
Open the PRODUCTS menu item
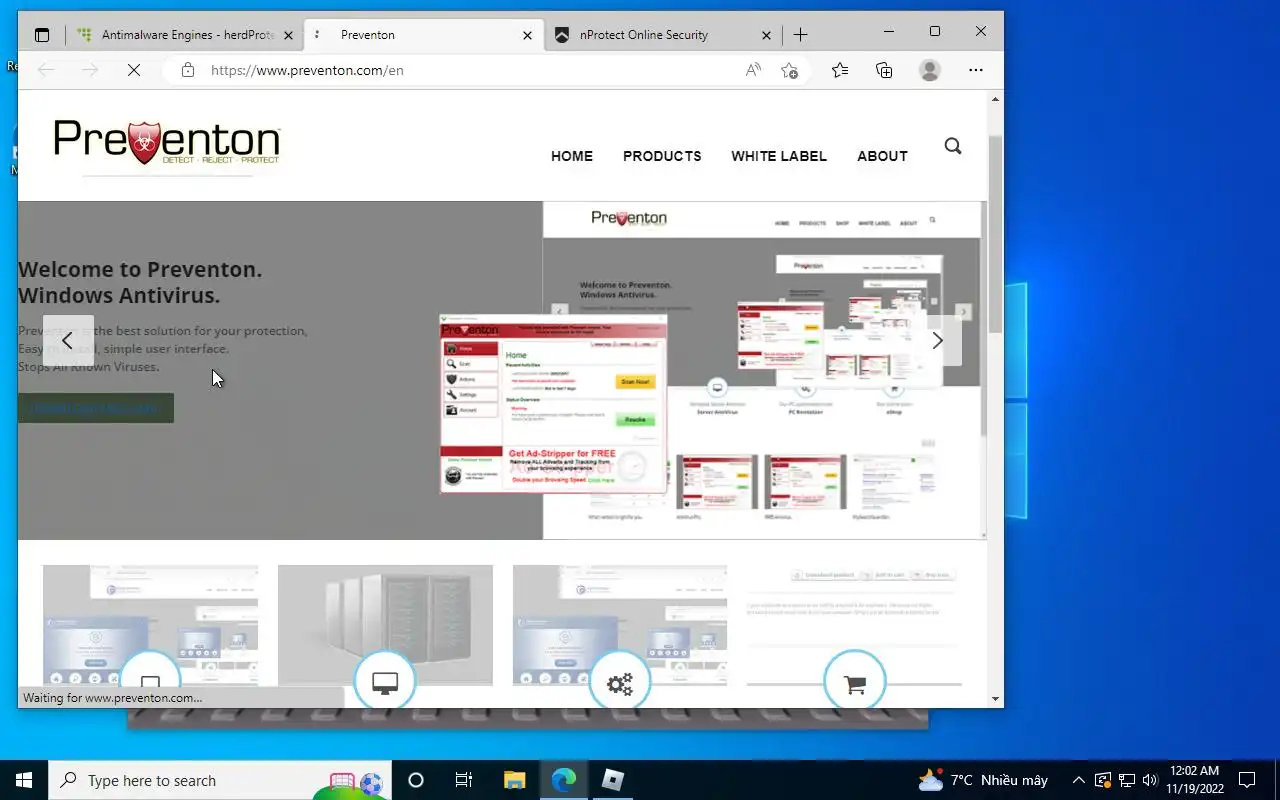(x=662, y=156)
